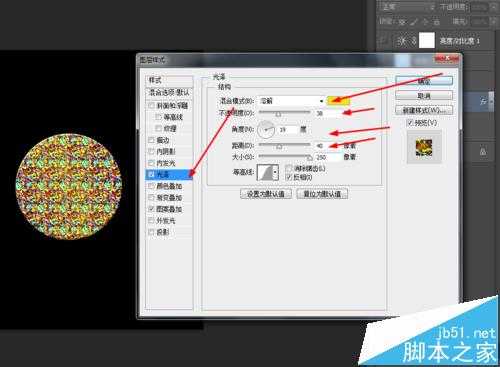Close the 图层样式 dialog with red X
This screenshot has height=367, width=500.
447,58
